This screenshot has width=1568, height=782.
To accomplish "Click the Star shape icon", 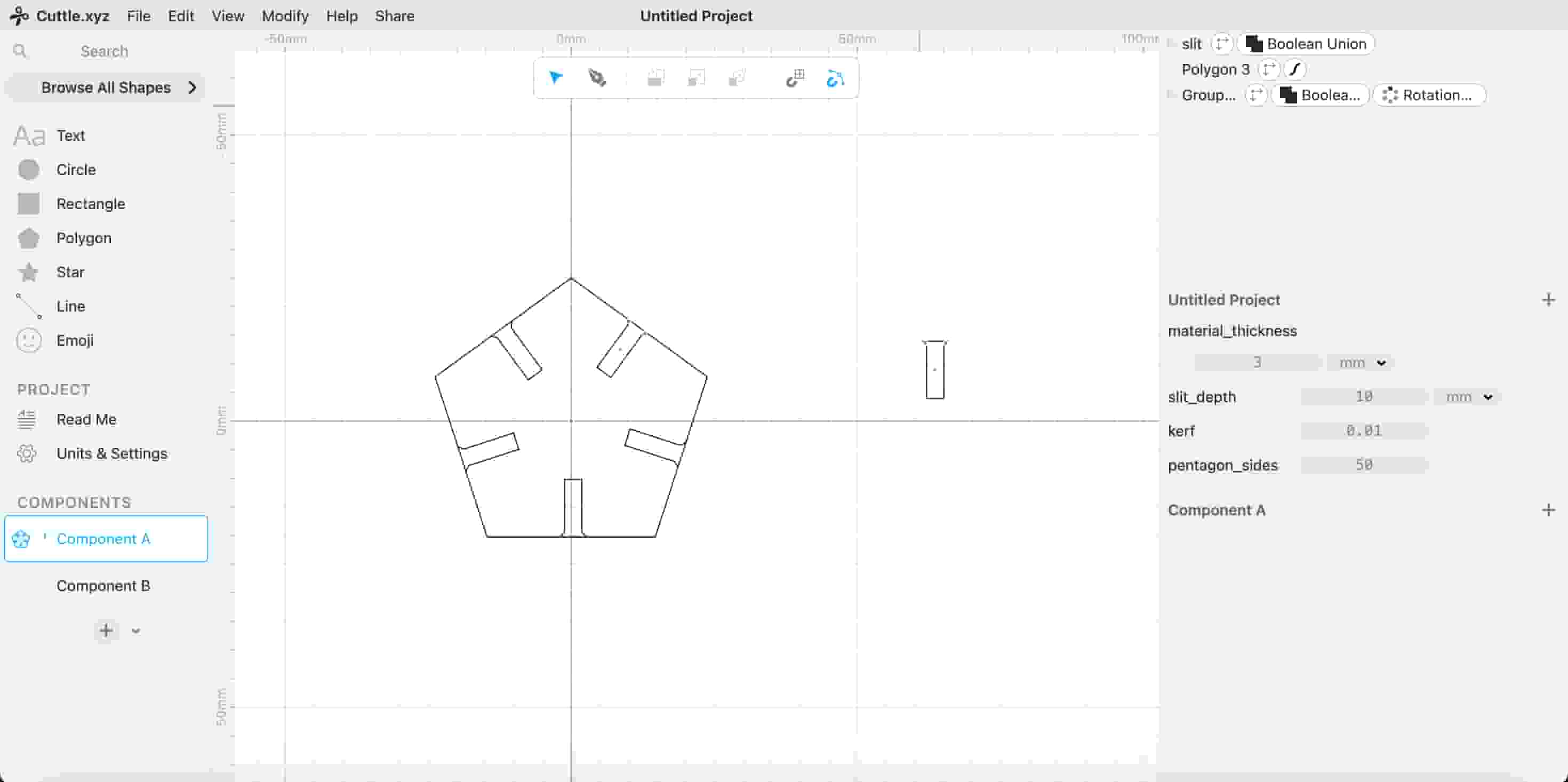I will tap(29, 272).
